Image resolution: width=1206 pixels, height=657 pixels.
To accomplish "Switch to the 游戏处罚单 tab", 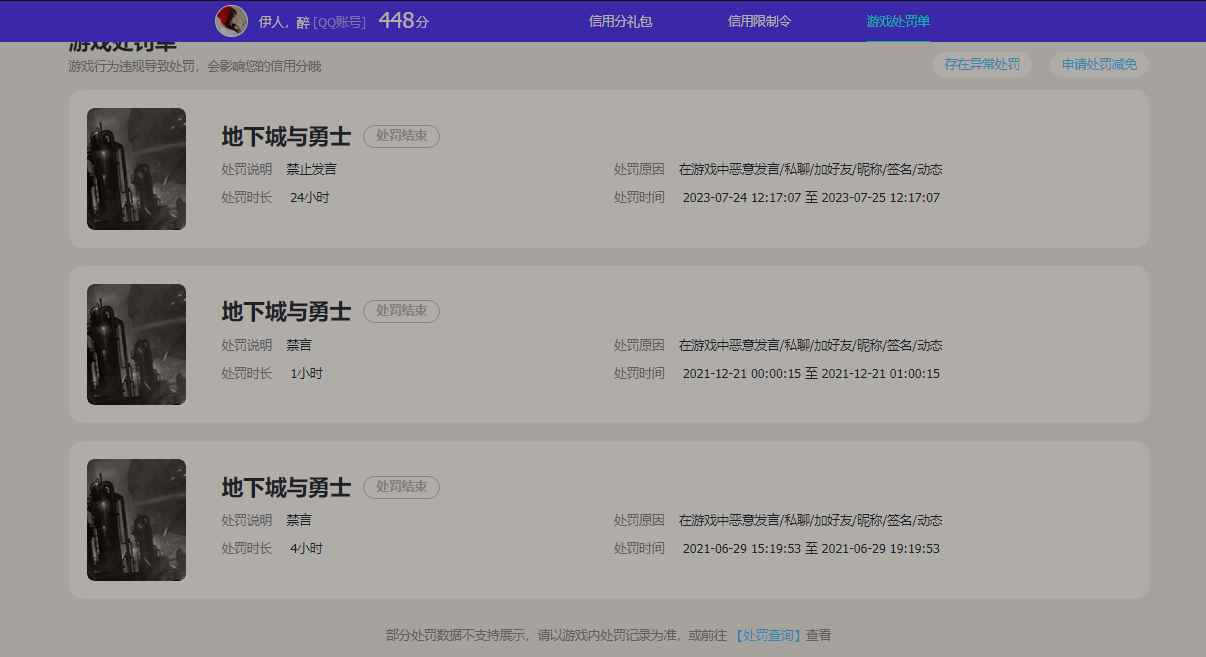I will pos(898,21).
